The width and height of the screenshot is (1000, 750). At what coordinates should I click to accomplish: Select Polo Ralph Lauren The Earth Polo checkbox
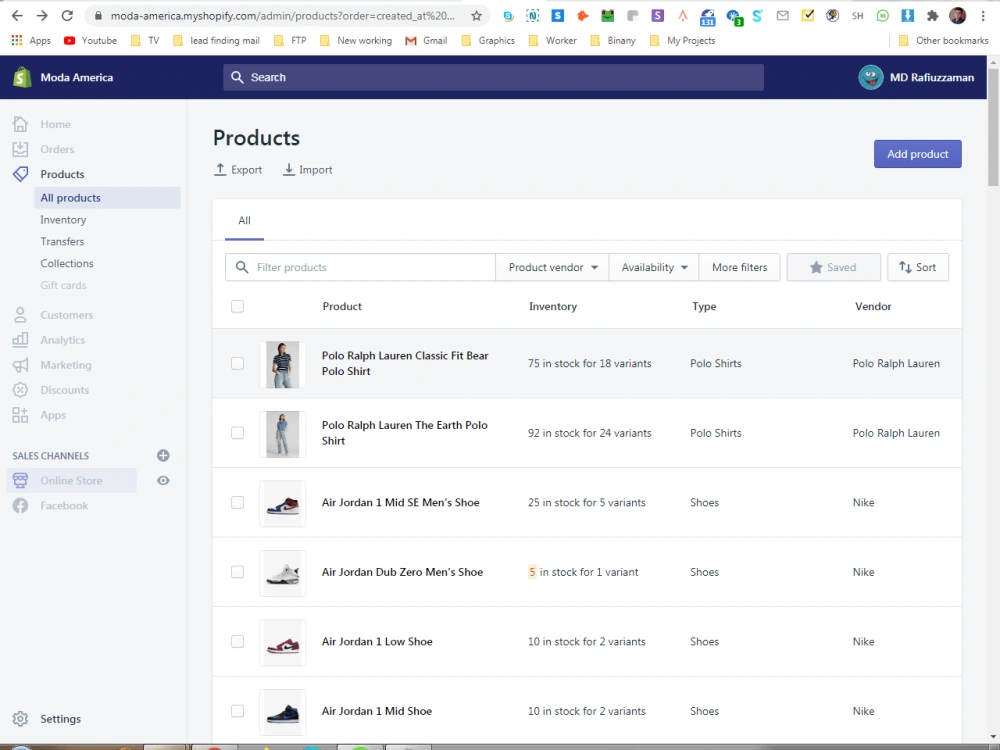237,433
